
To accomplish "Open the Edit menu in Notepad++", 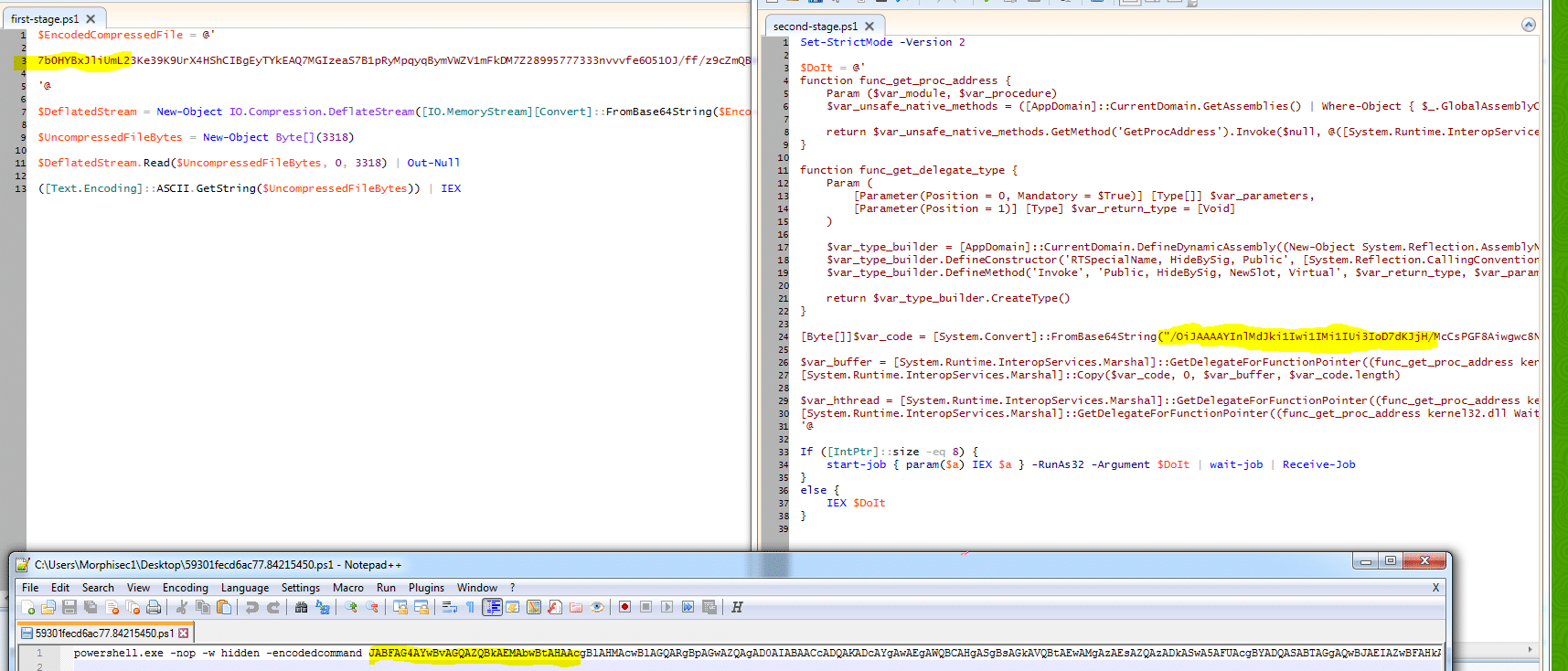I will 60,588.
